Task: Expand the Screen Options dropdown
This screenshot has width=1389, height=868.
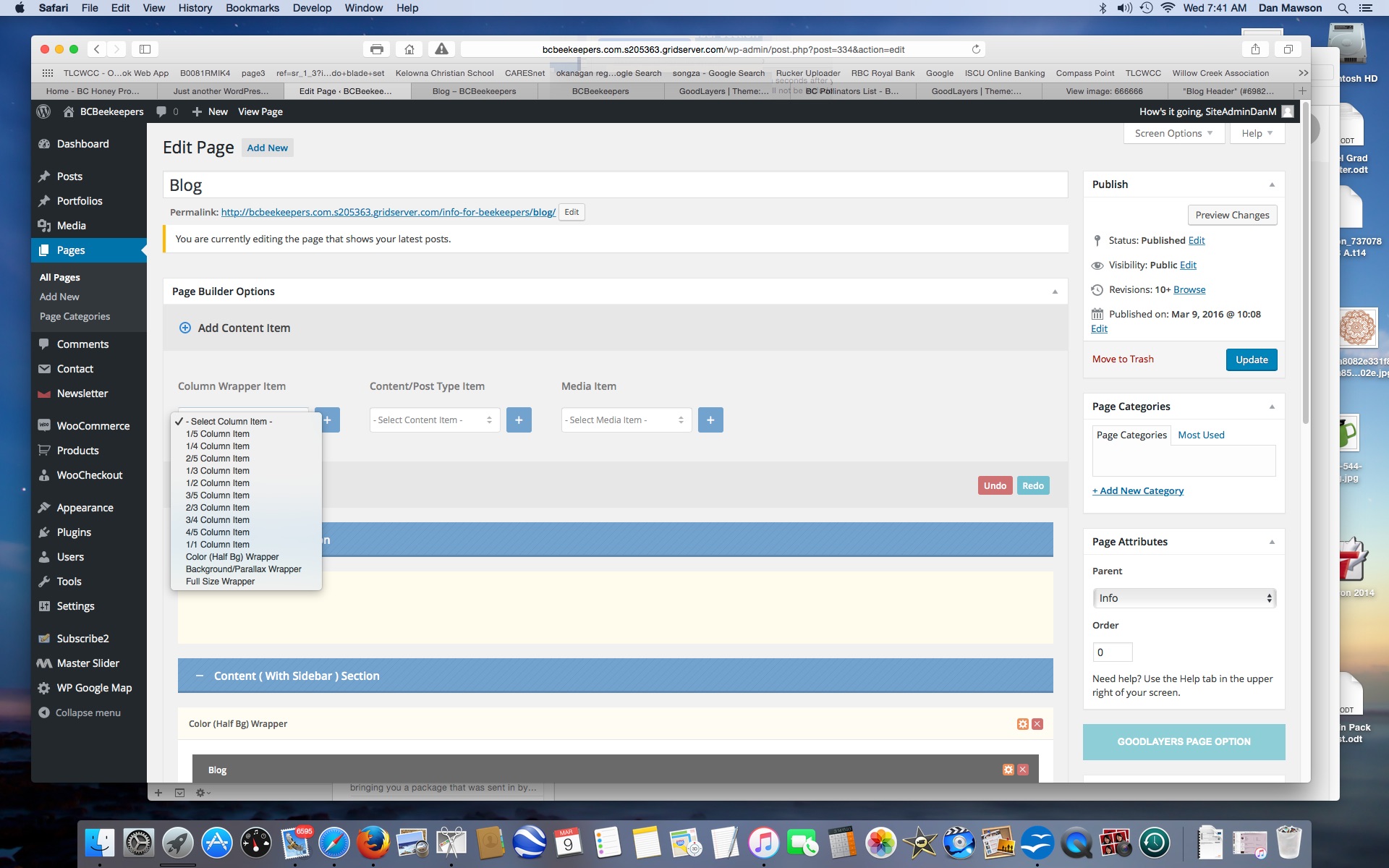Action: tap(1173, 133)
